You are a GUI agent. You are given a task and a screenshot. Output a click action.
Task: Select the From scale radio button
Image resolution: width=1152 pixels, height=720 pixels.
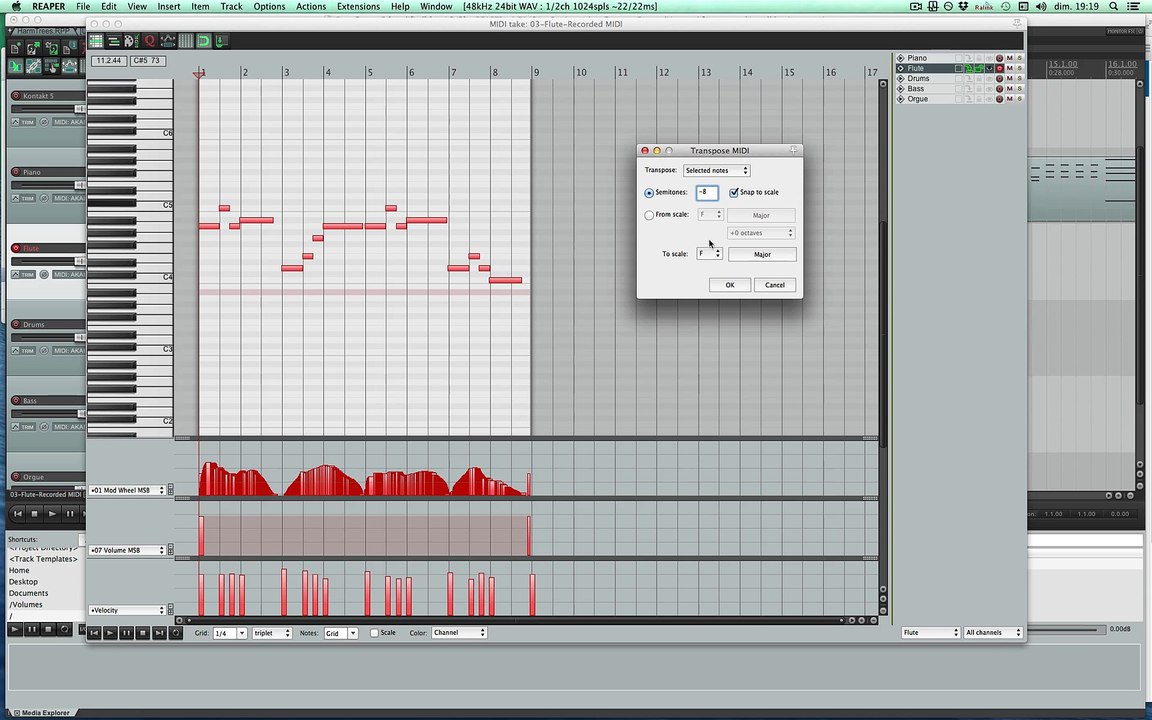pos(649,215)
